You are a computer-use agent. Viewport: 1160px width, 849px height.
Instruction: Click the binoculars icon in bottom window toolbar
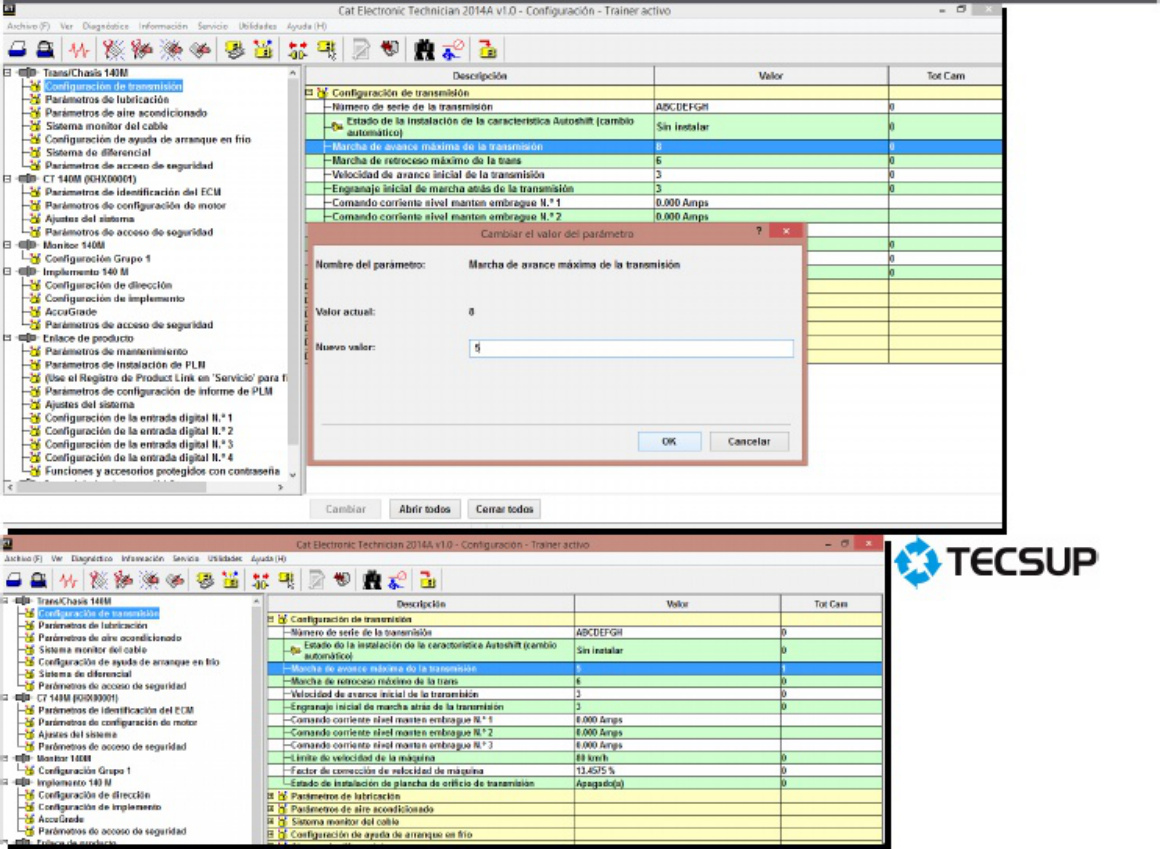coord(372,581)
